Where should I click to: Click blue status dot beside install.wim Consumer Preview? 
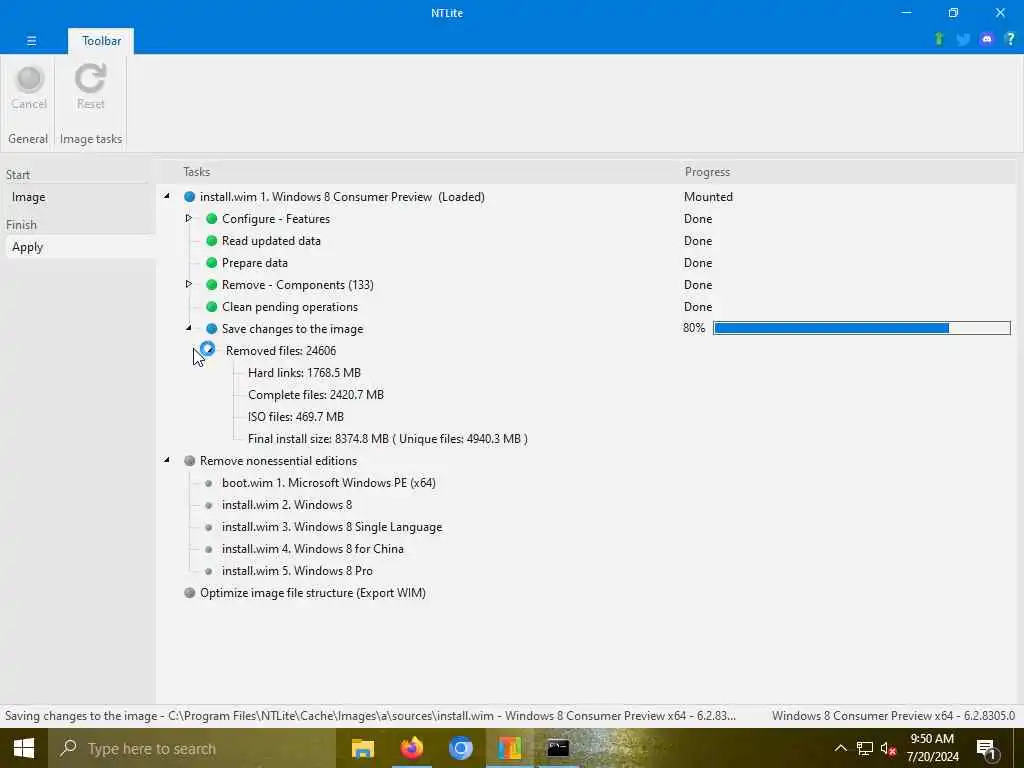(189, 197)
